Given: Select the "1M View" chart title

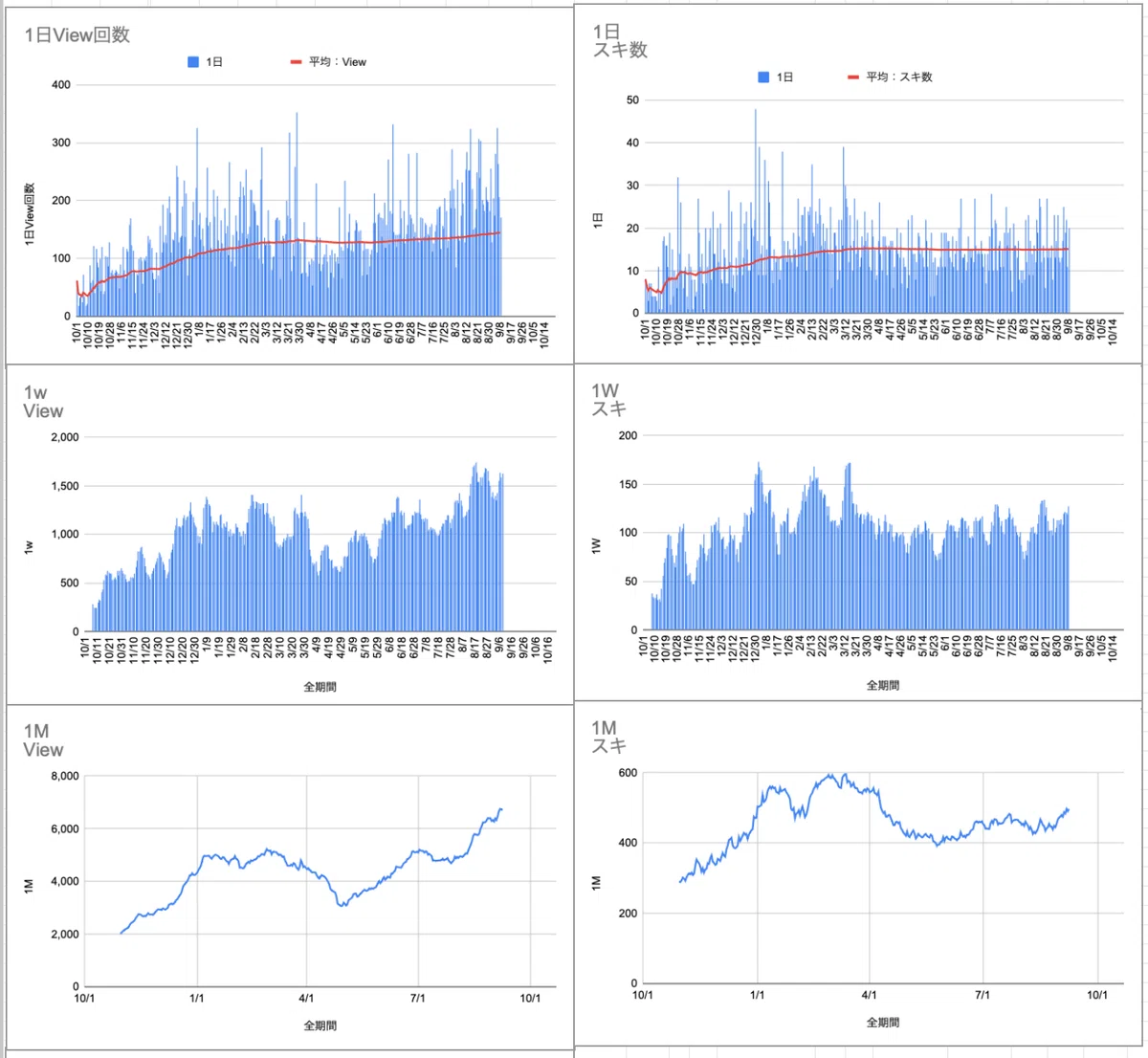Looking at the screenshot, I should pos(44,740).
